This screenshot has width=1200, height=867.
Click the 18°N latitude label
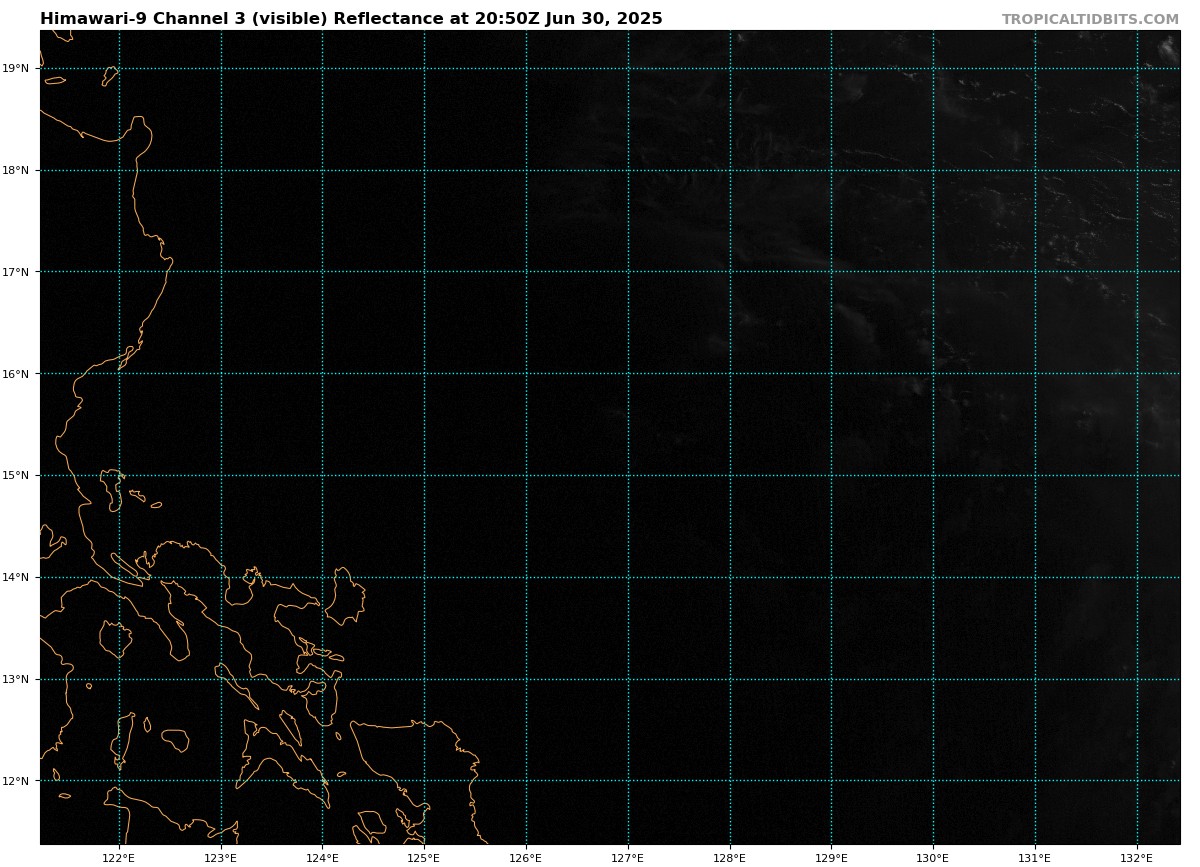pyautogui.click(x=15, y=170)
